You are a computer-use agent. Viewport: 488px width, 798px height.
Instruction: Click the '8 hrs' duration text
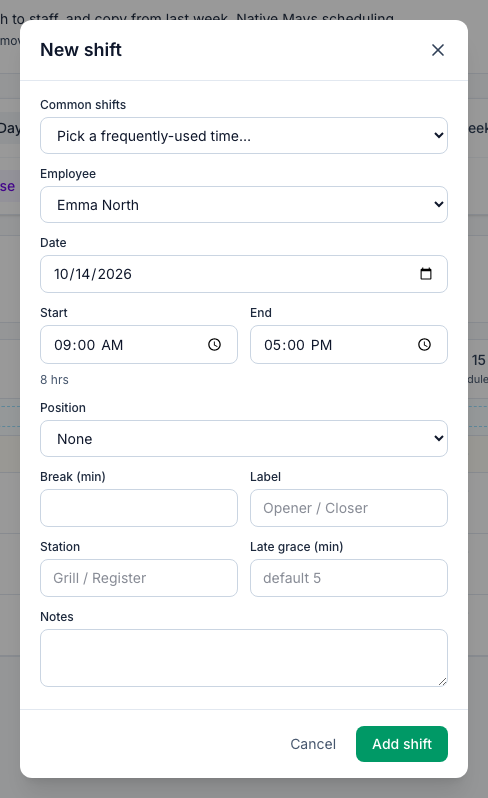click(54, 380)
